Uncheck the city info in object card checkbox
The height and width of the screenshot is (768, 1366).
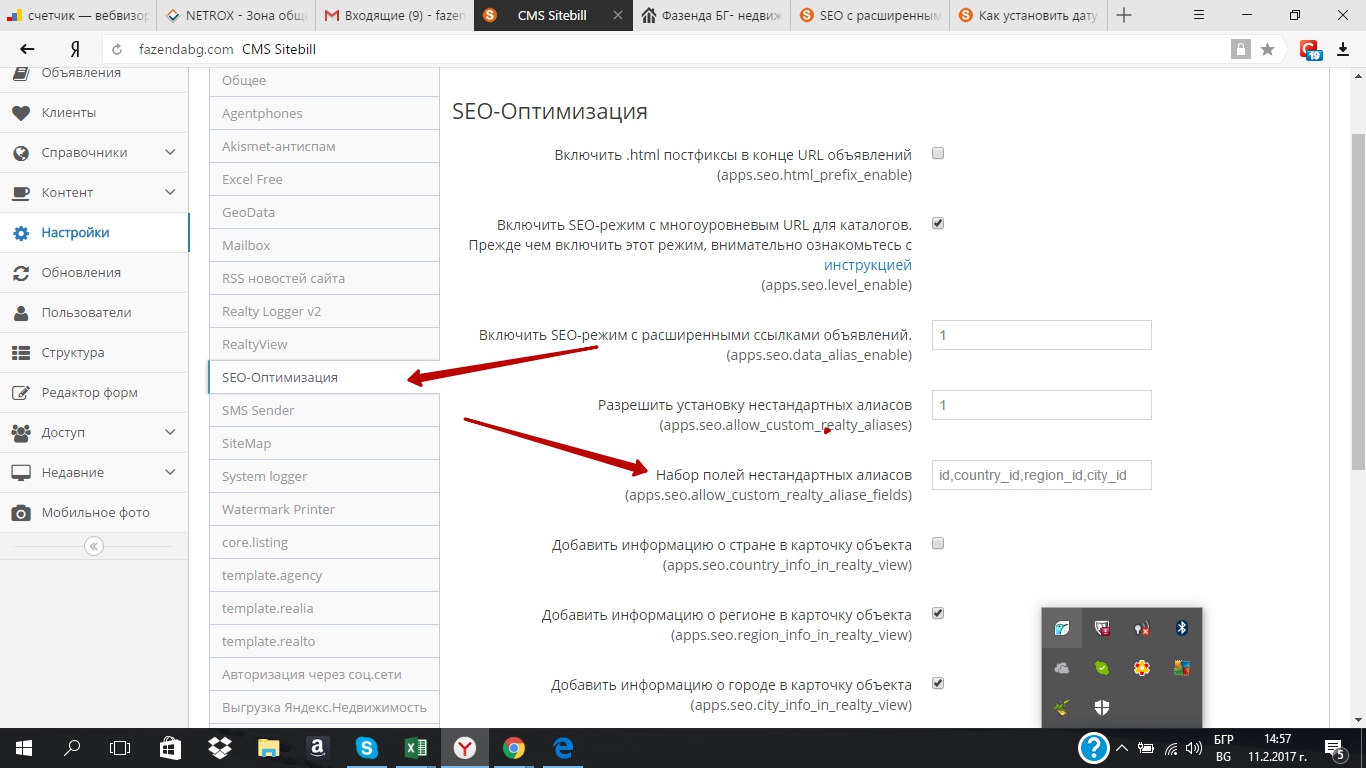pos(938,684)
